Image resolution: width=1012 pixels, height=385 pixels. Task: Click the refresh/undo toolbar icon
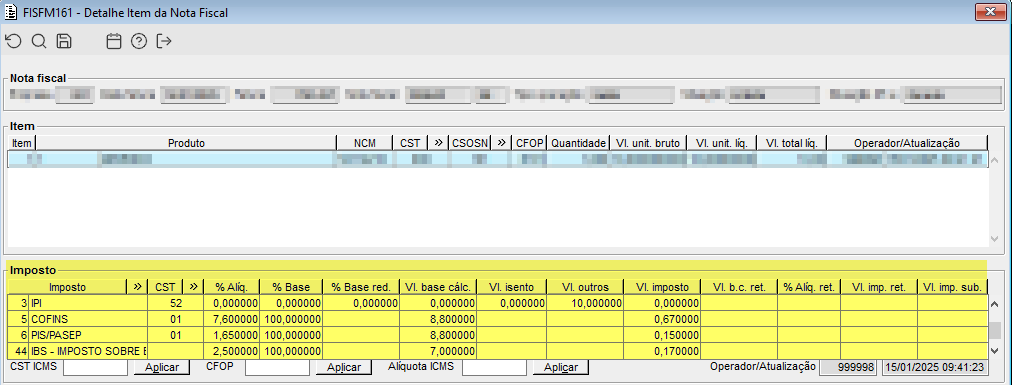pos(13,42)
